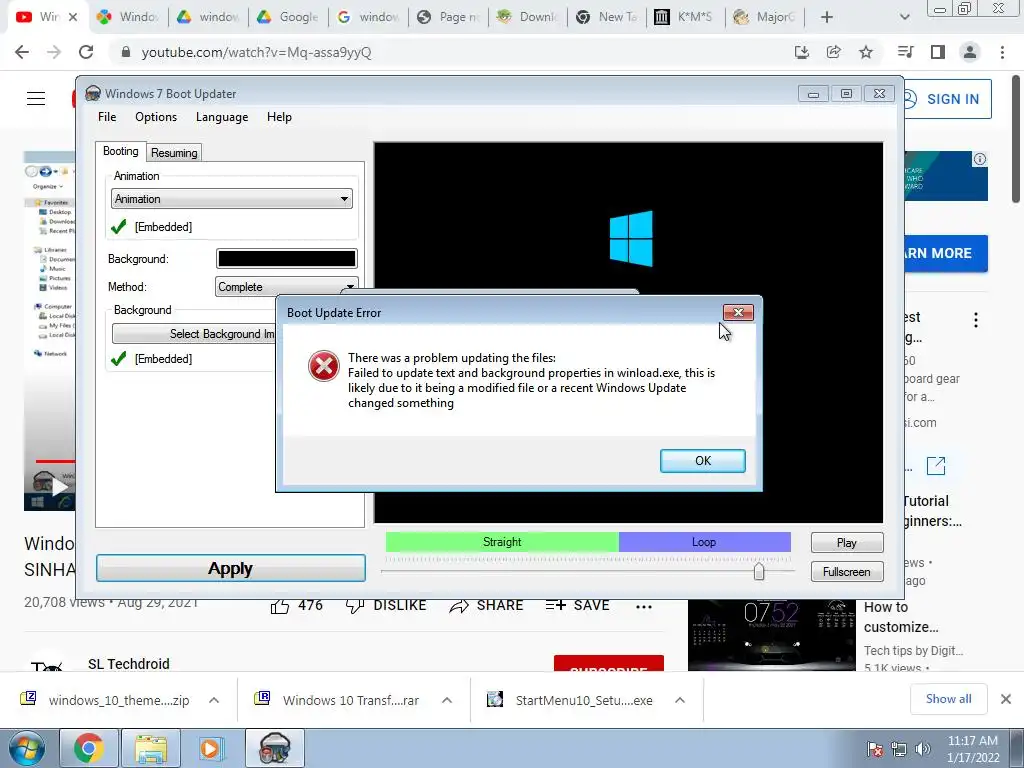
Task: Close the downloads bar
Action: pyautogui.click(x=1006, y=699)
